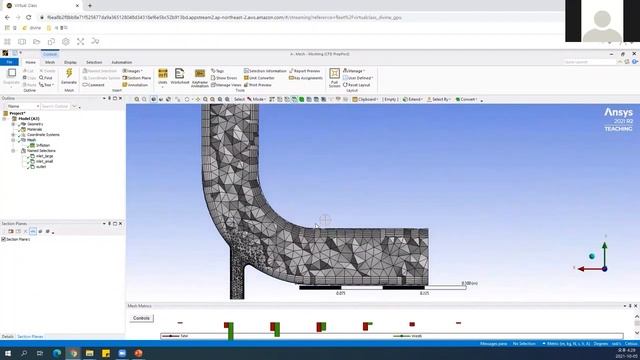Open File Explorer from the taskbar
Screen dimensions: 640x360
tap(89, 353)
